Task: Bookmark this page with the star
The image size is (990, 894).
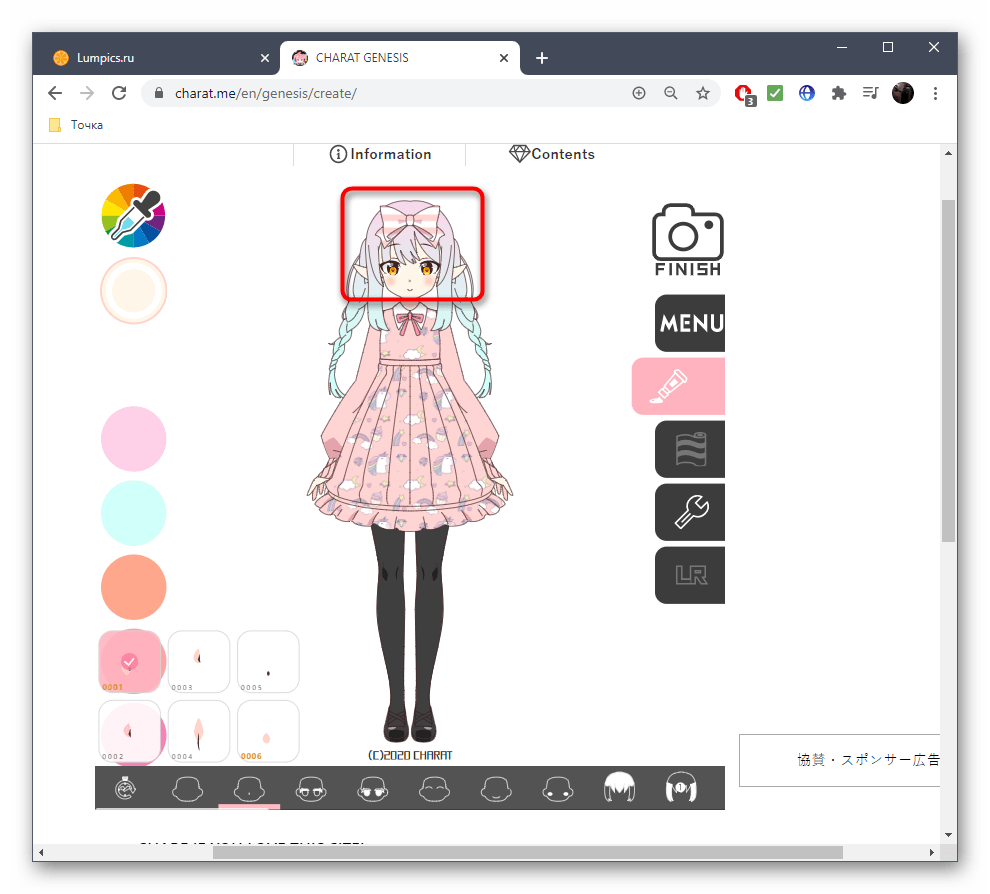Action: point(703,93)
